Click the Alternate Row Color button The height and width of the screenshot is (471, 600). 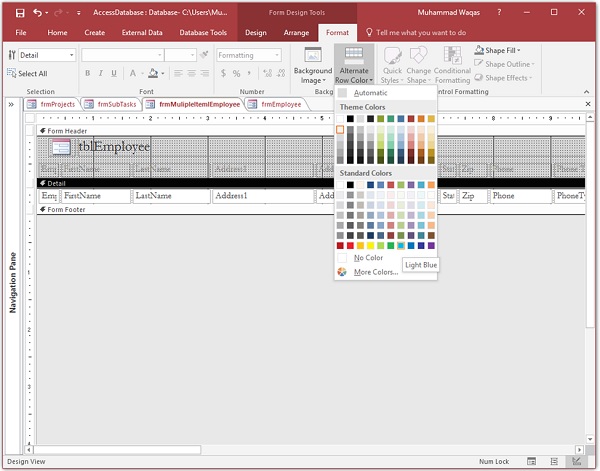click(354, 66)
